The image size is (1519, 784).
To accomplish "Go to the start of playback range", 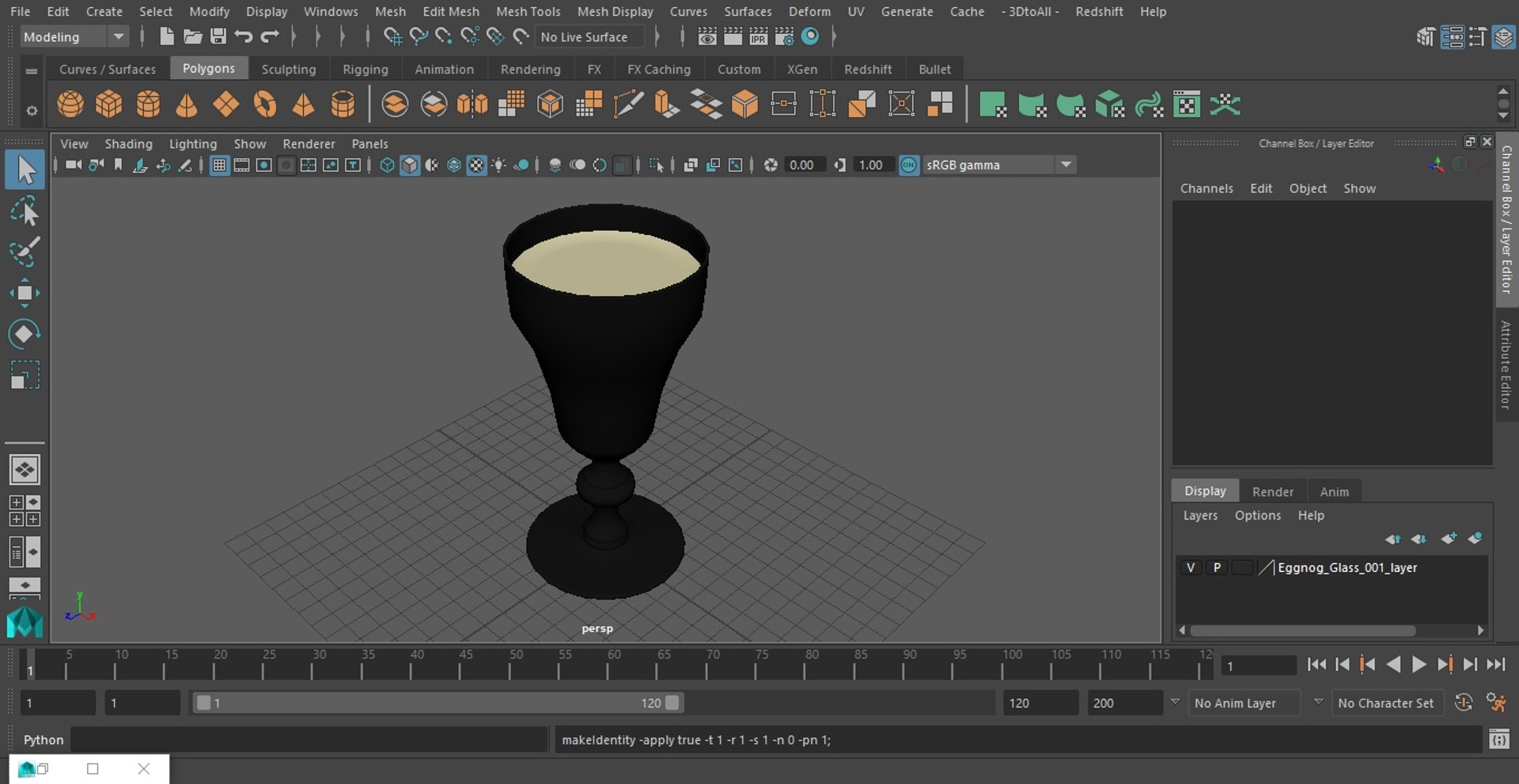I will pyautogui.click(x=1316, y=665).
